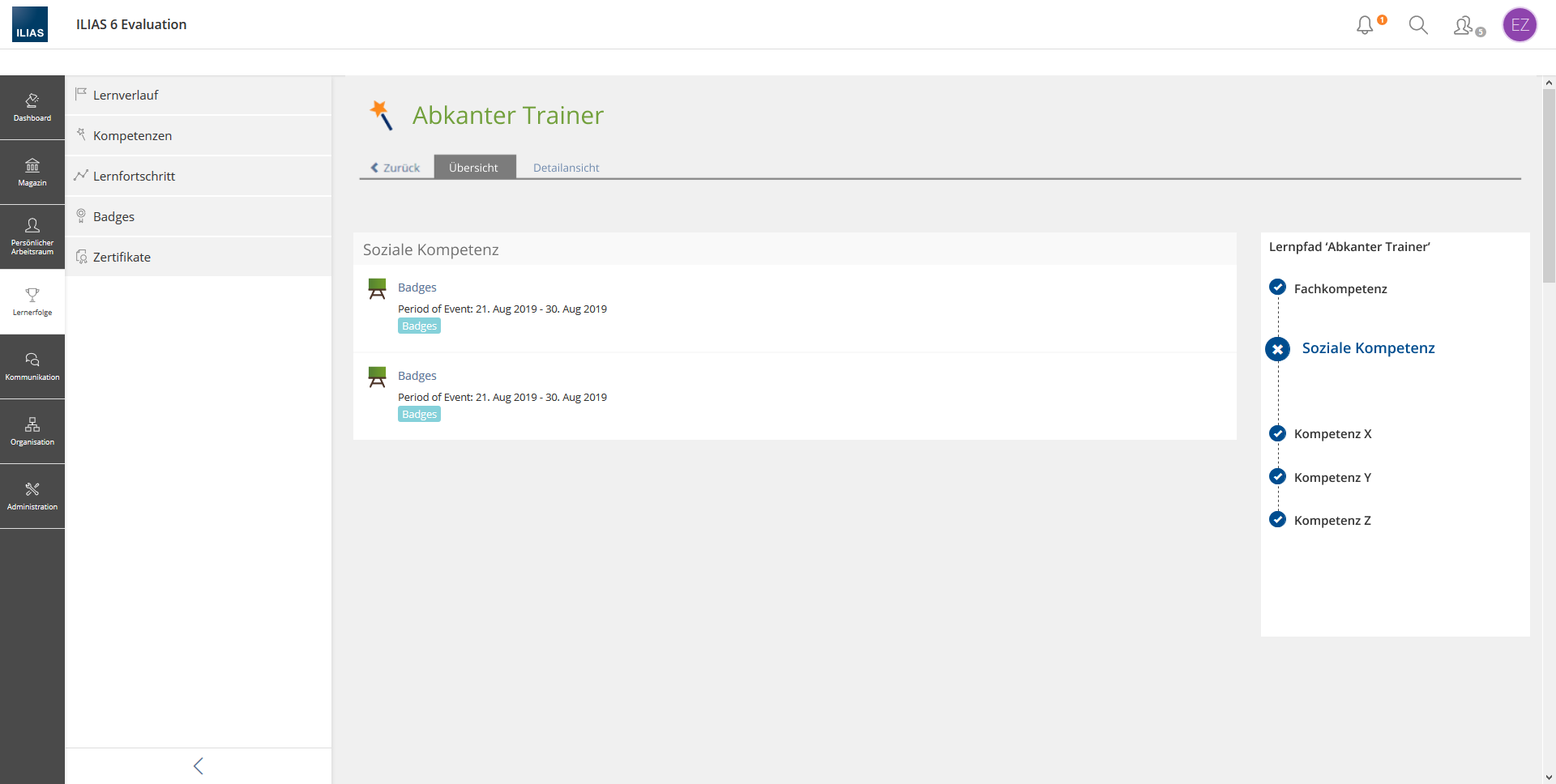Viewport: 1556px width, 784px height.
Task: Click the first Badges session board icon
Action: tap(377, 288)
